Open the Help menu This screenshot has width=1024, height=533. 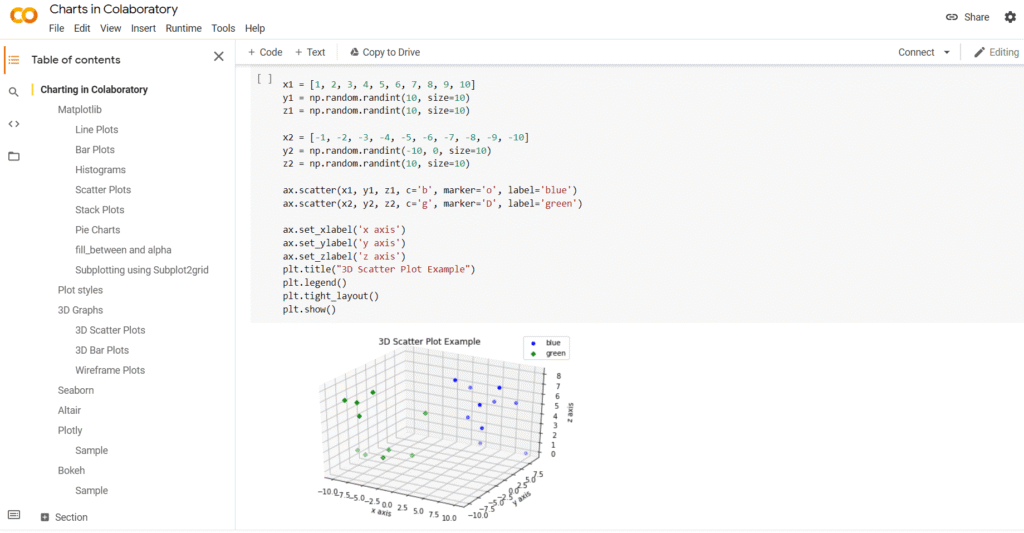point(255,28)
